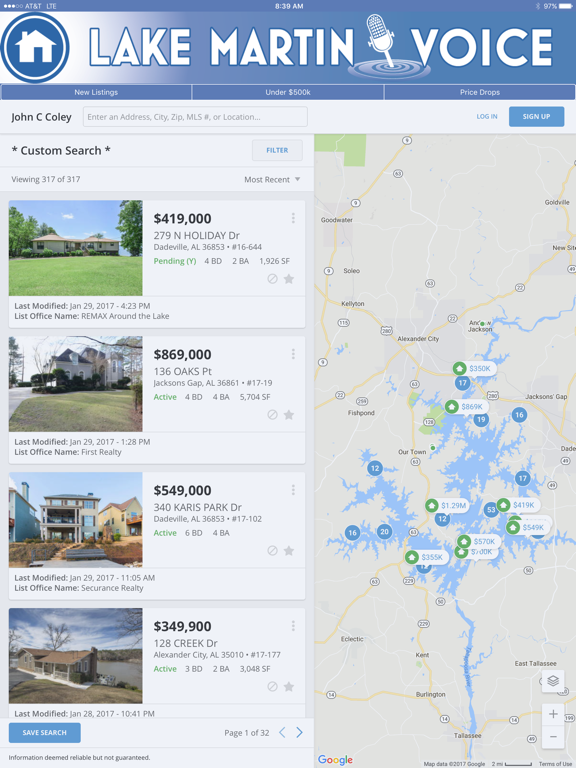Screen dimensions: 576x768
Task: Open more options for 340 Karis Park Dr
Action: coord(293,490)
